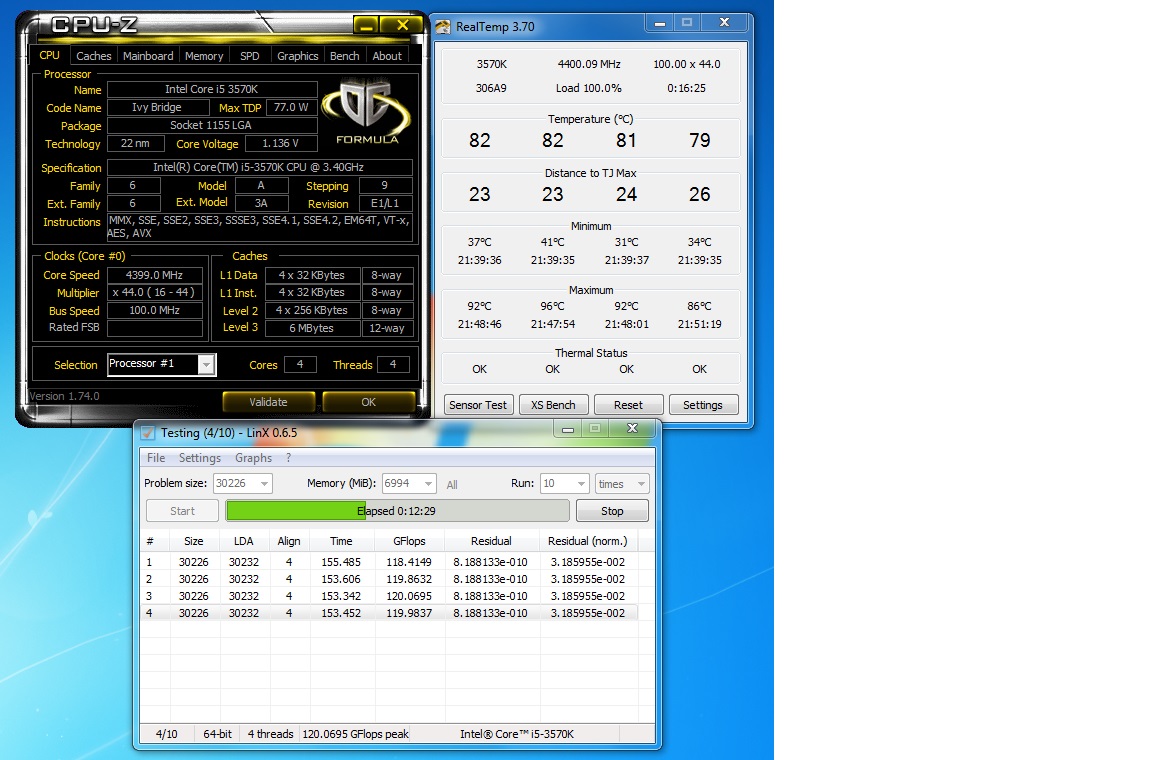Click the Align column header in LinX

pyautogui.click(x=289, y=541)
